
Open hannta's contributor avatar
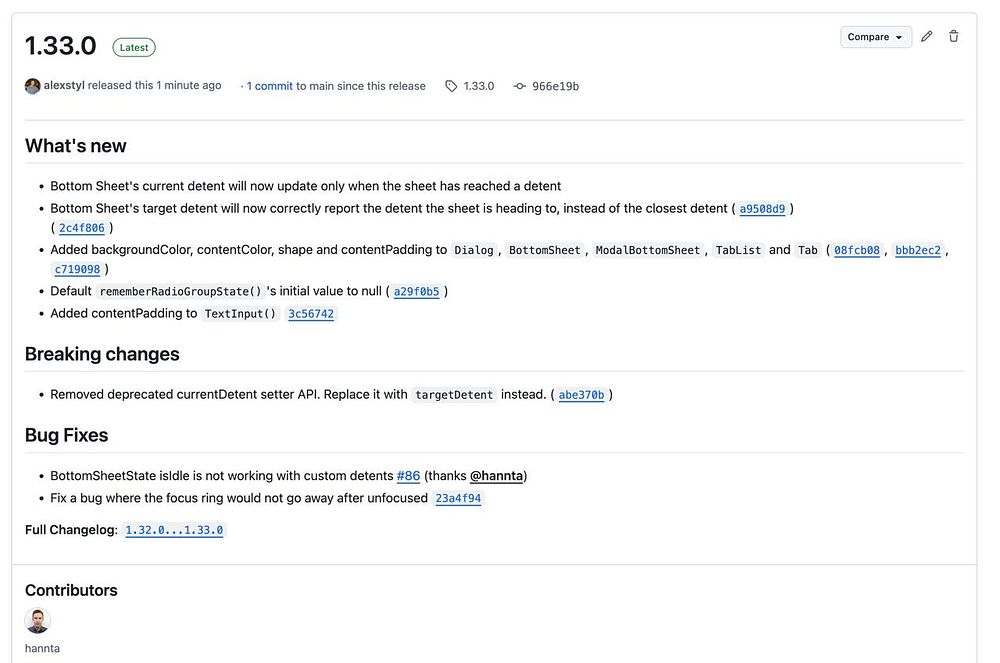[38, 620]
